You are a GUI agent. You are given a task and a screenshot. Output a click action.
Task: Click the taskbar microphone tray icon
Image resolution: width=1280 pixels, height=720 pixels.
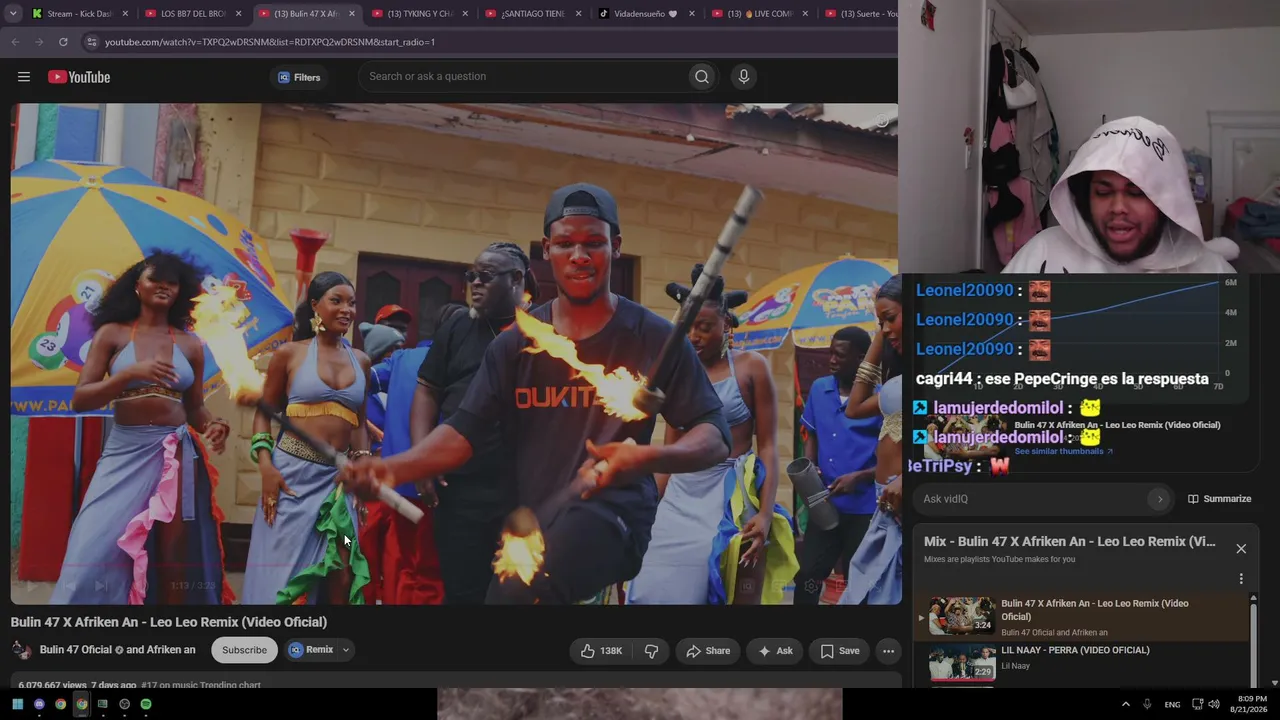coord(1147,704)
